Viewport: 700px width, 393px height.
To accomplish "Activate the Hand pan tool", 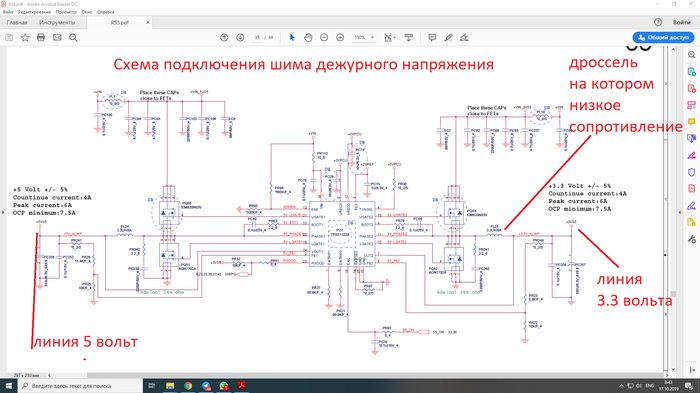I will coord(308,38).
